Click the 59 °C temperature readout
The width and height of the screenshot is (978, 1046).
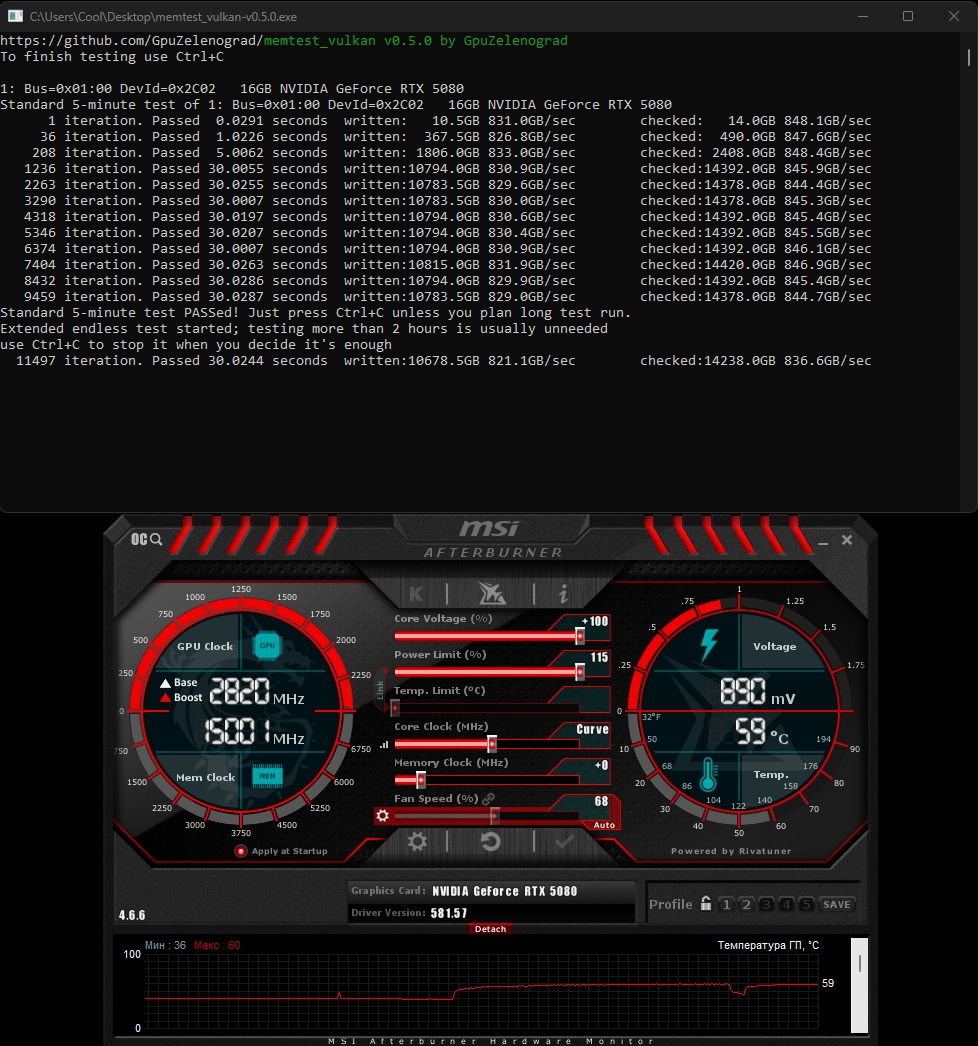762,732
